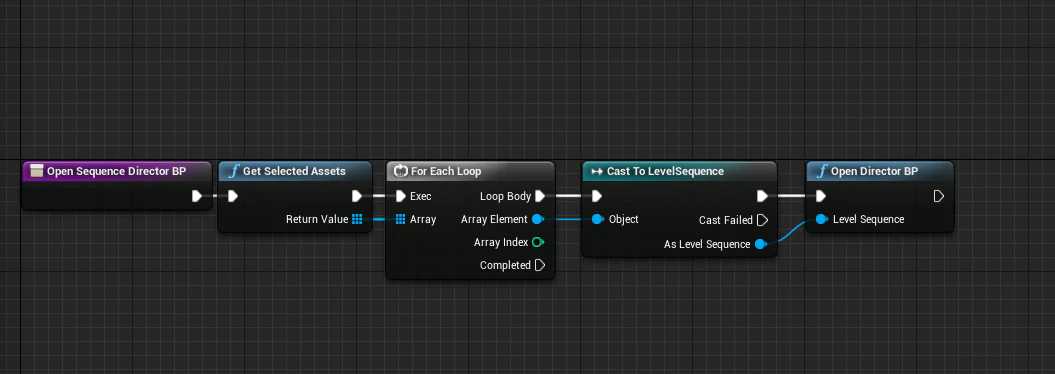Click the Array Index label text

[x=501, y=242]
